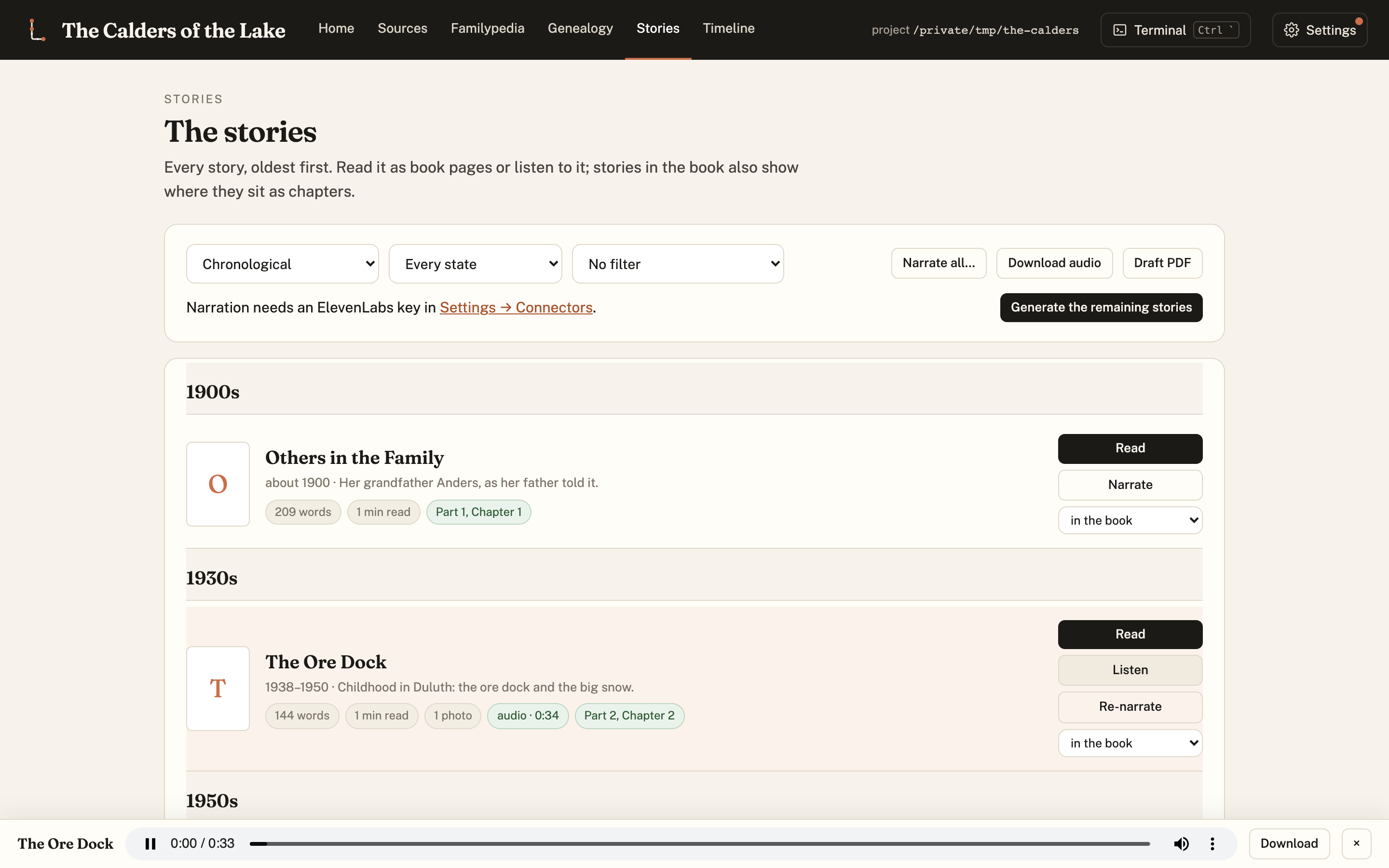Switch to the Familypedia tab

tap(487, 28)
